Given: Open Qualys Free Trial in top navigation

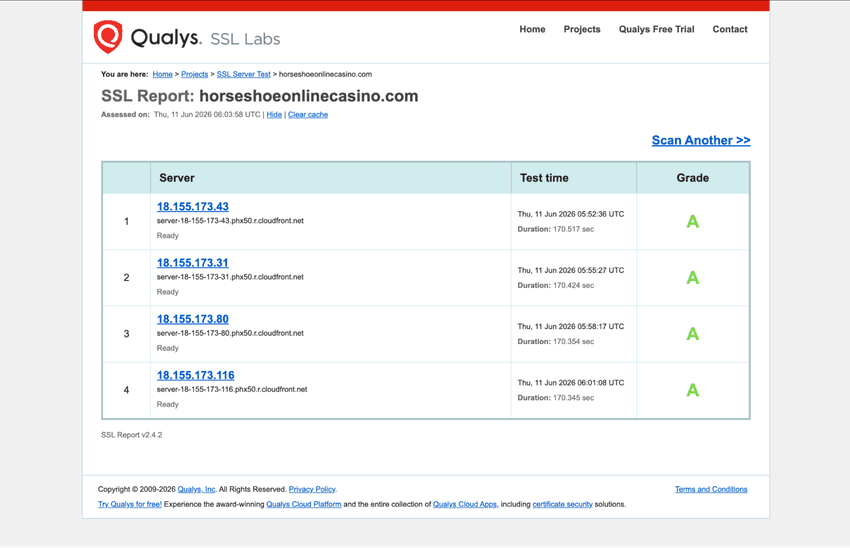Looking at the screenshot, I should [656, 29].
